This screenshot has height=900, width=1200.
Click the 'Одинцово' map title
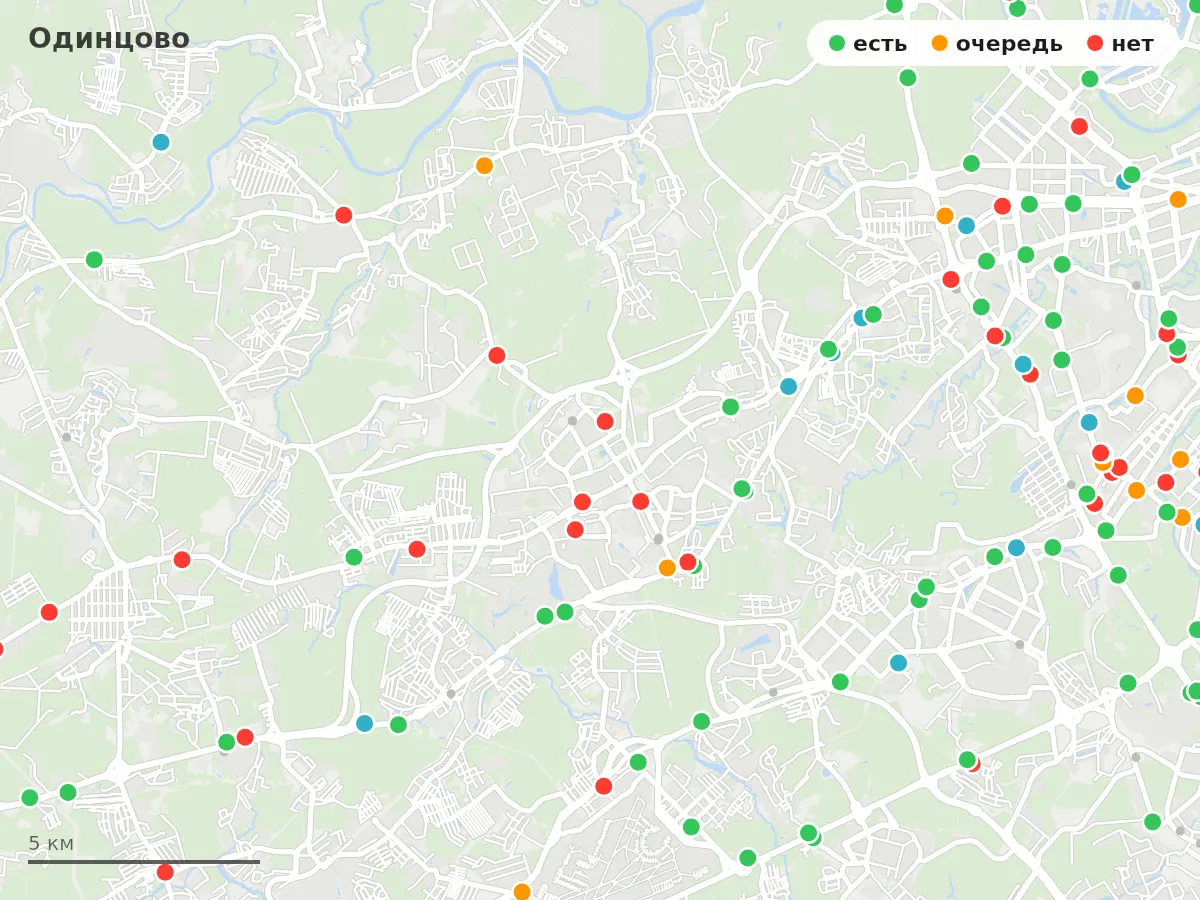click(109, 38)
